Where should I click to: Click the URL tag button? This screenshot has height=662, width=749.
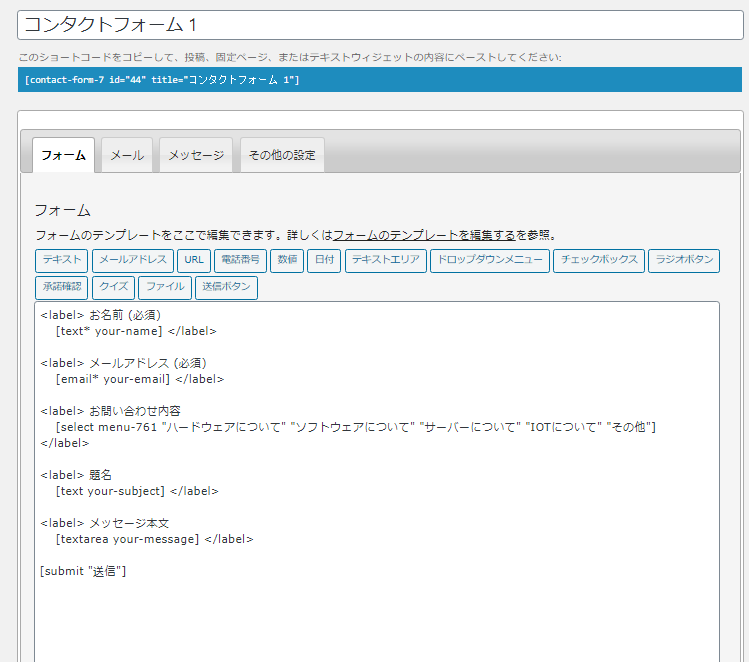tap(194, 261)
